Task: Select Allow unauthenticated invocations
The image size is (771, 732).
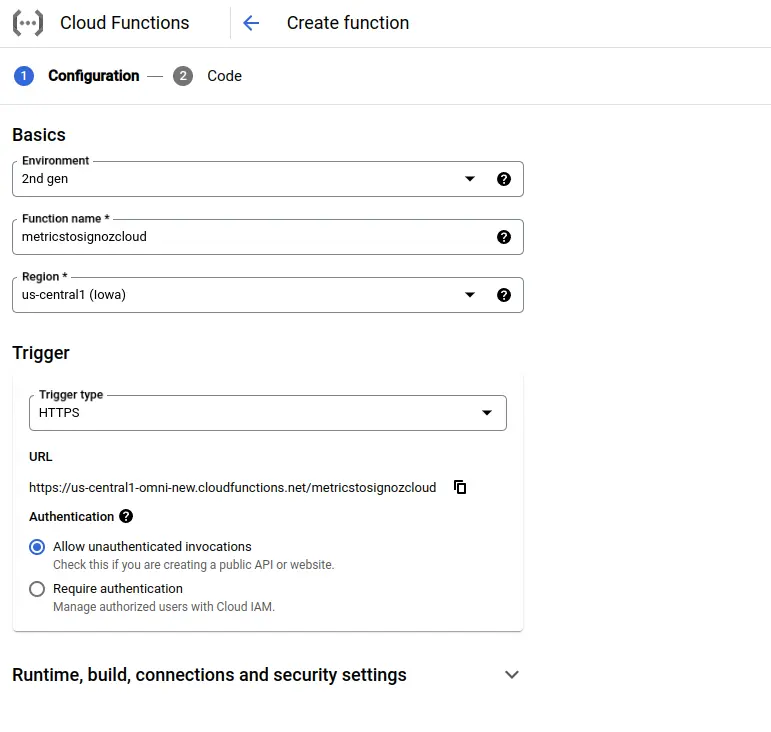Action: coord(37,547)
